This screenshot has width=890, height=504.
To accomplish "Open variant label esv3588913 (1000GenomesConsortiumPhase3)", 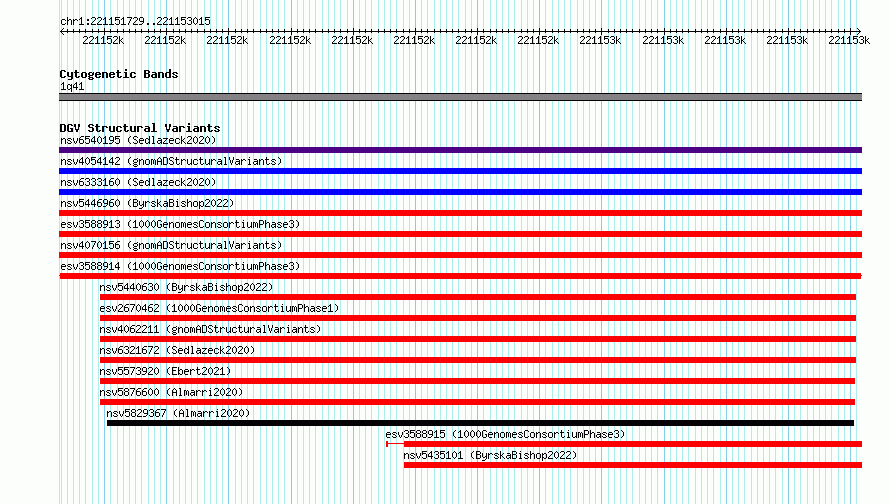I will pyautogui.click(x=180, y=224).
